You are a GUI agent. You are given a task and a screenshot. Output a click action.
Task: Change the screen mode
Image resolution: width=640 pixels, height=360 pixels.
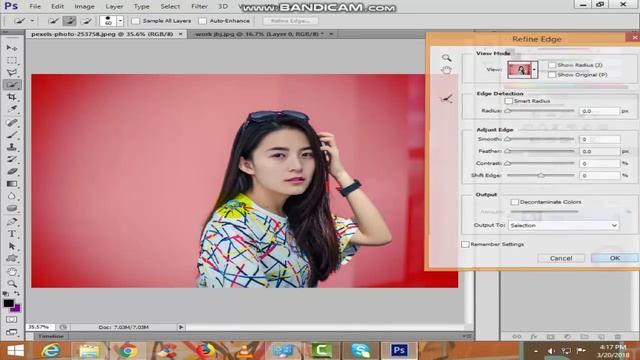click(12, 332)
